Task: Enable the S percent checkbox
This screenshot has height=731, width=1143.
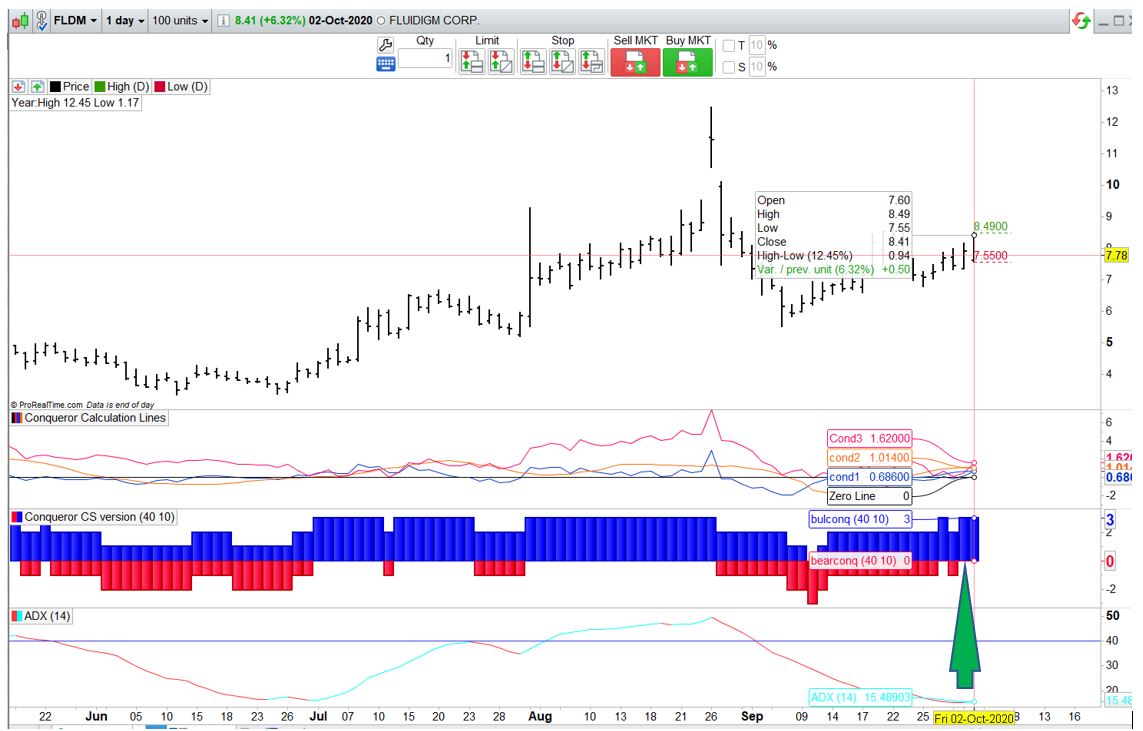Action: tap(728, 67)
